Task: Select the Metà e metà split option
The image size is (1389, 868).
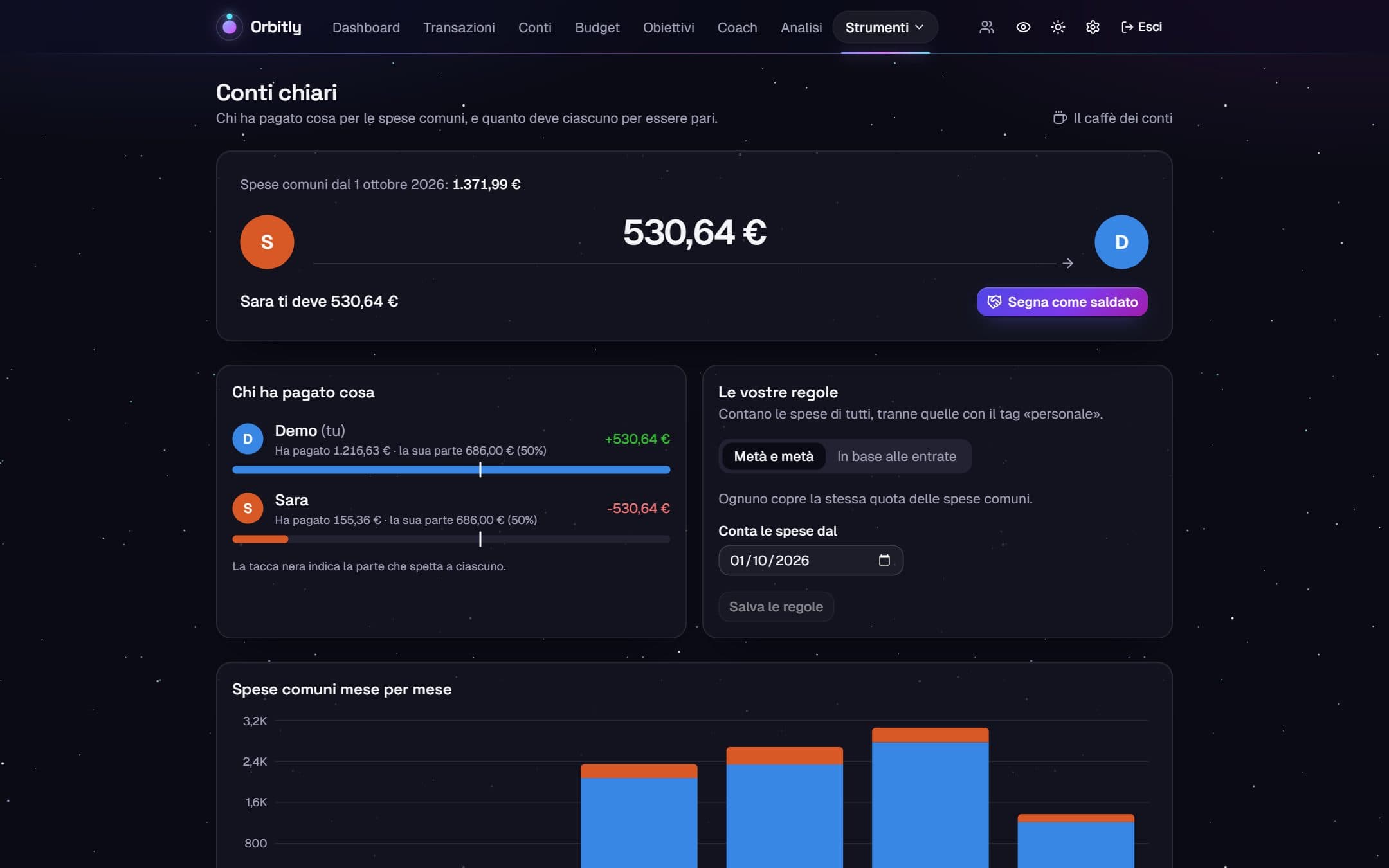Action: [774, 456]
